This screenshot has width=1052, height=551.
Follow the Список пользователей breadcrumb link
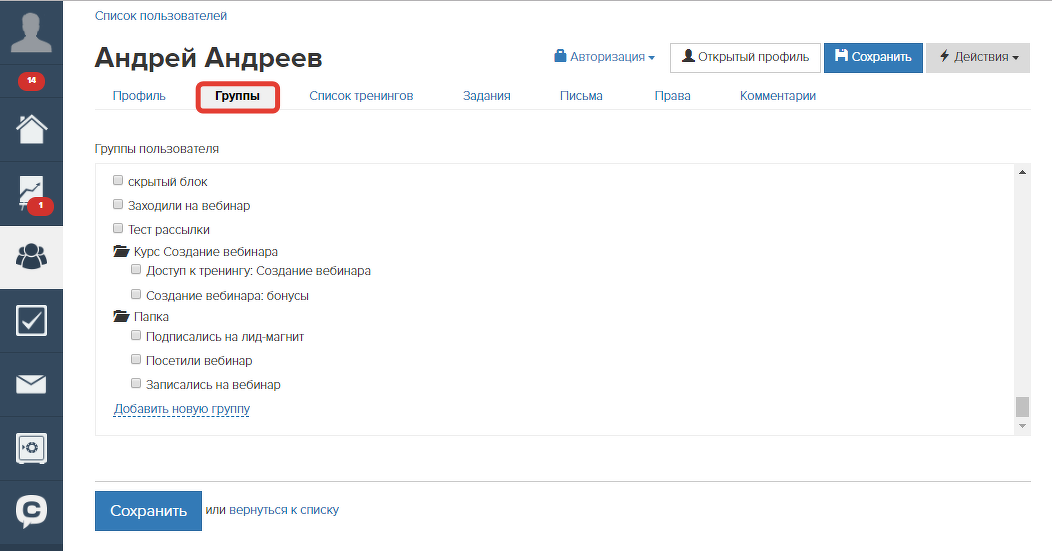[x=161, y=15]
